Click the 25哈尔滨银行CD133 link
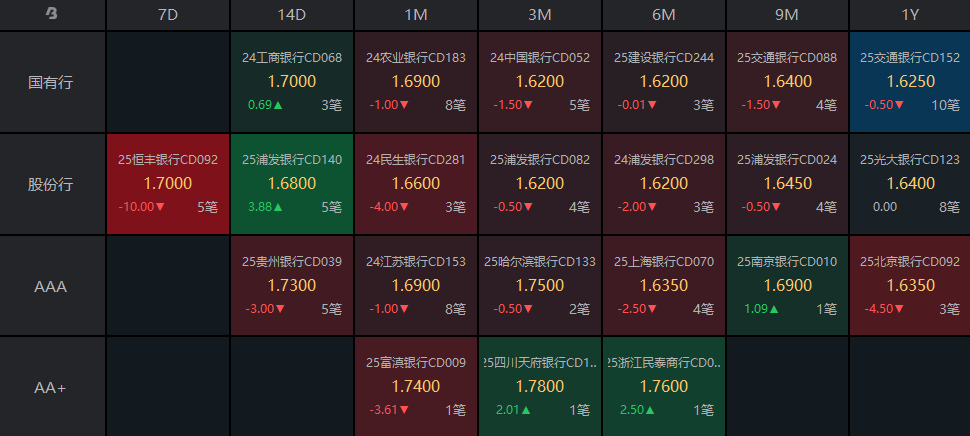Screen dimensions: 970x436 click(539, 262)
